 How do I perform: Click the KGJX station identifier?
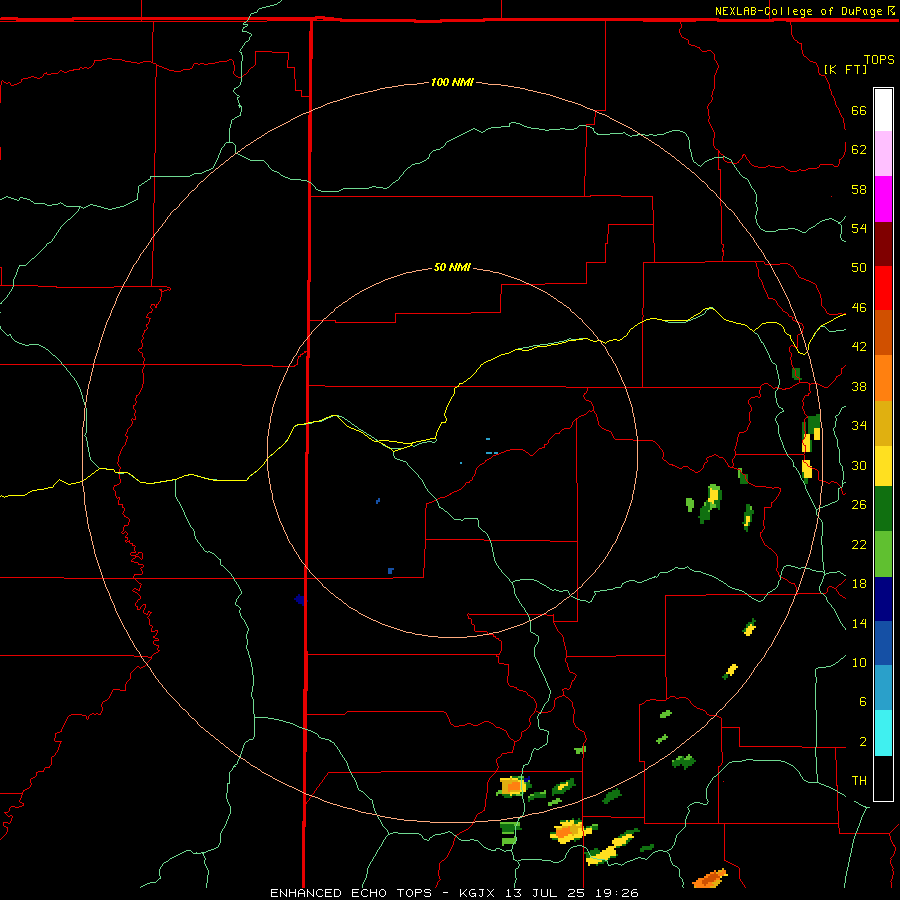(476, 893)
